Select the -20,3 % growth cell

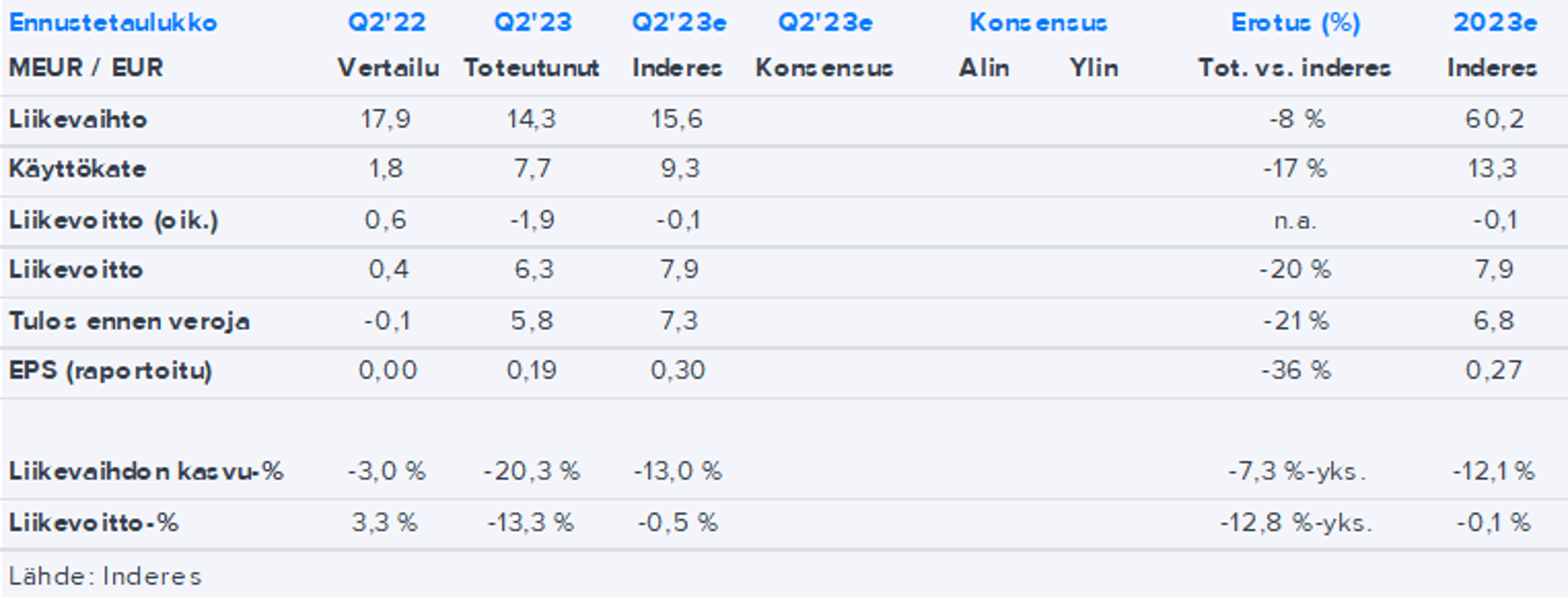click(531, 471)
